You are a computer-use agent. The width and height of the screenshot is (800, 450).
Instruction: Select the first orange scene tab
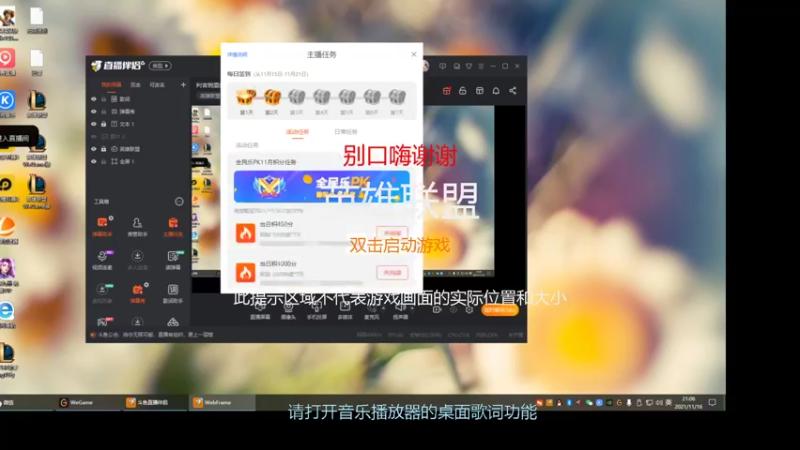coord(111,85)
